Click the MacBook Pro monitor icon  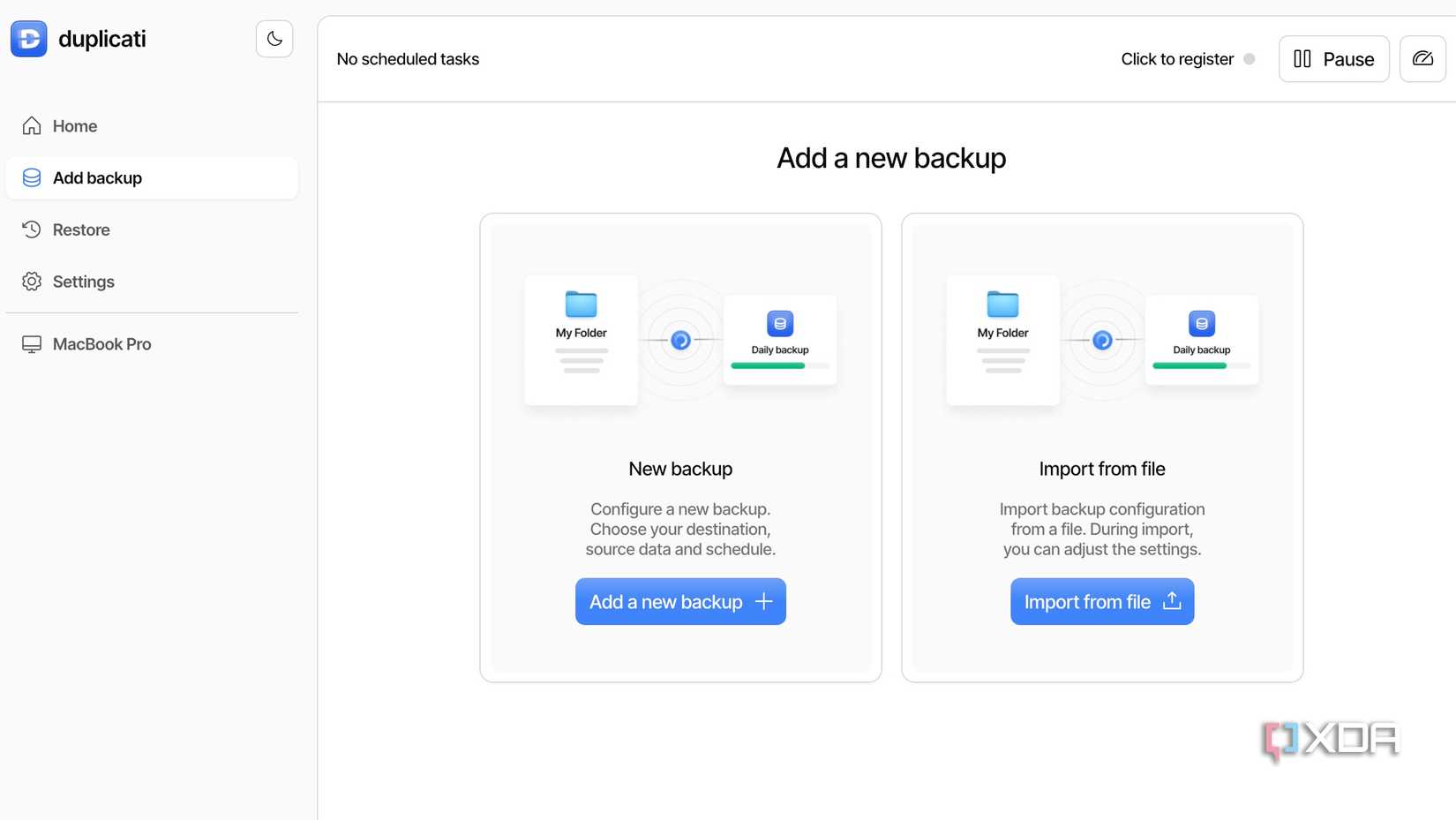pos(32,344)
